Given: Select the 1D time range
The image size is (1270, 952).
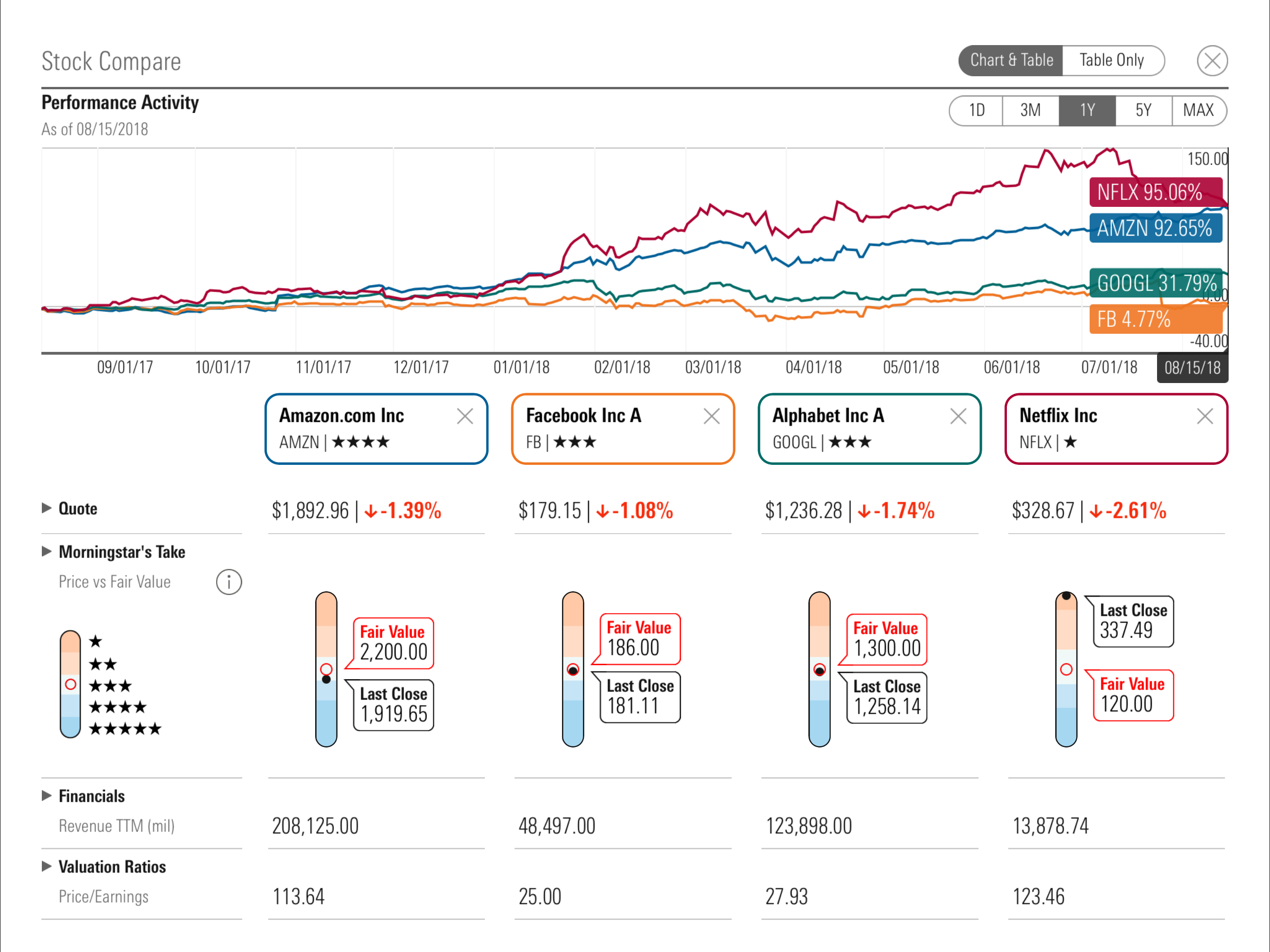Looking at the screenshot, I should click(x=976, y=110).
